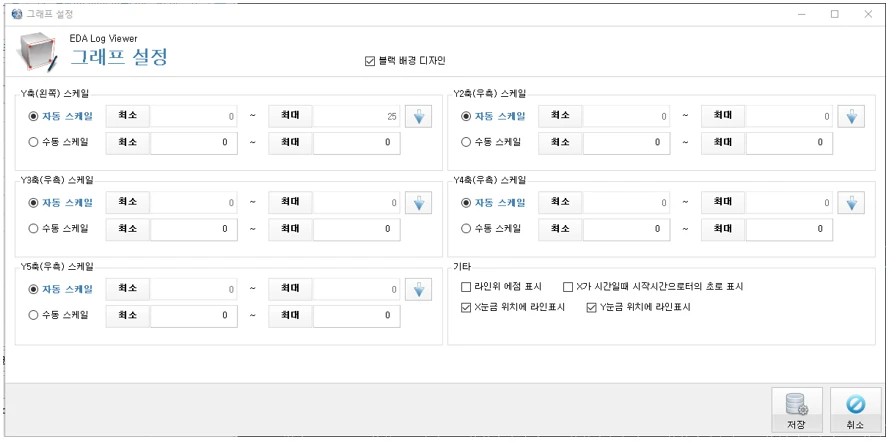Click the blue down-arrow in Y2축(우측) 스케일
This screenshot has width=890, height=442.
point(851,116)
